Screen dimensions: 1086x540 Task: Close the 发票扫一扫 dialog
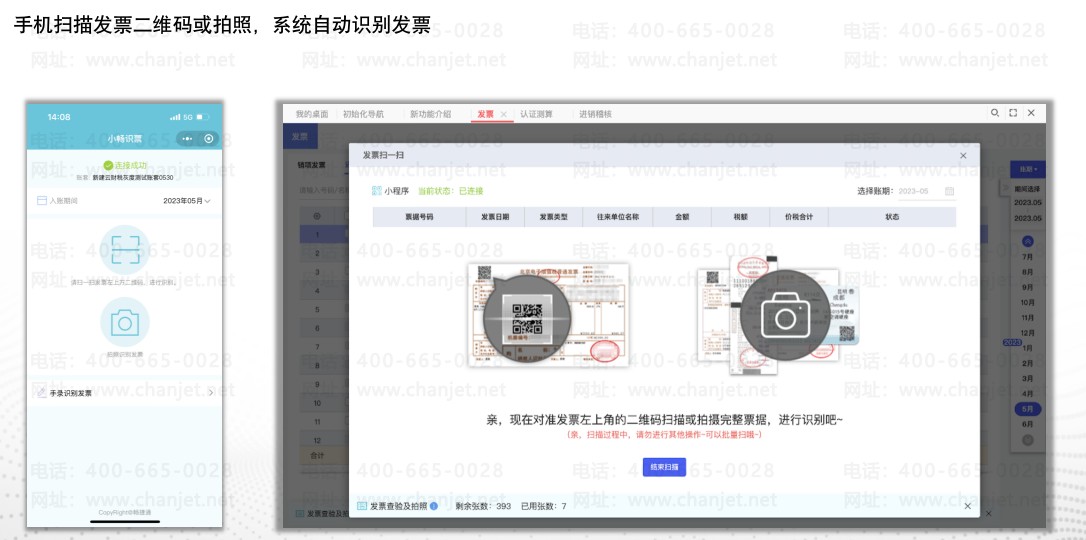[x=963, y=156]
